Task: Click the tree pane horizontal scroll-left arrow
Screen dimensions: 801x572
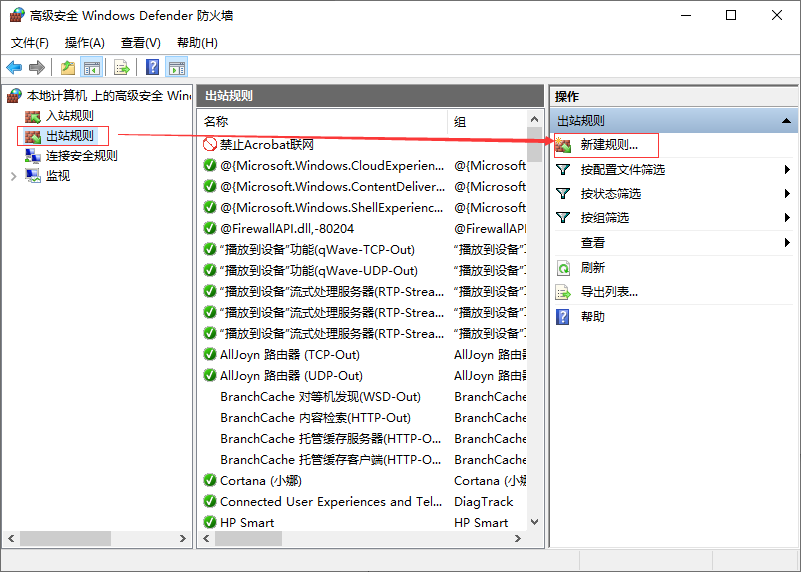Action: tap(11, 538)
